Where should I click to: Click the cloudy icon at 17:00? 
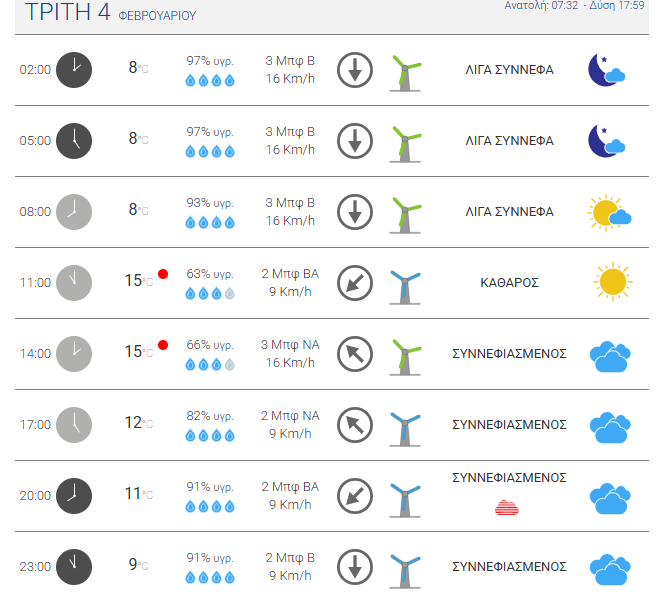[610, 427]
